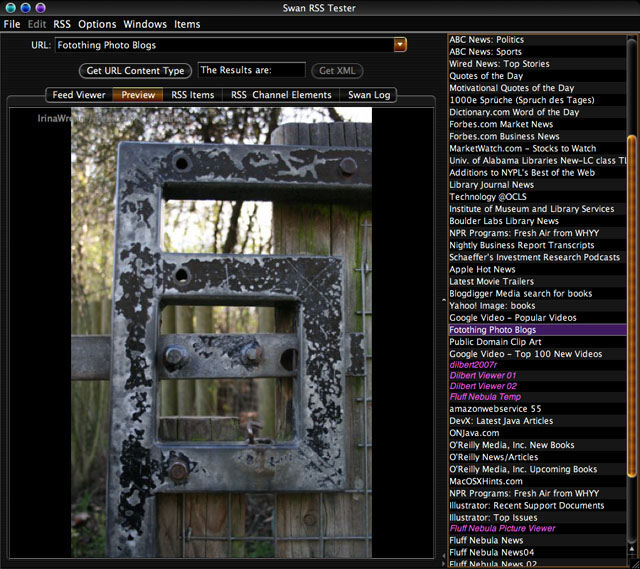This screenshot has height=569, width=640.
Task: Select MarketWatch.com - Stocks to Watch
Action: pyautogui.click(x=537, y=149)
